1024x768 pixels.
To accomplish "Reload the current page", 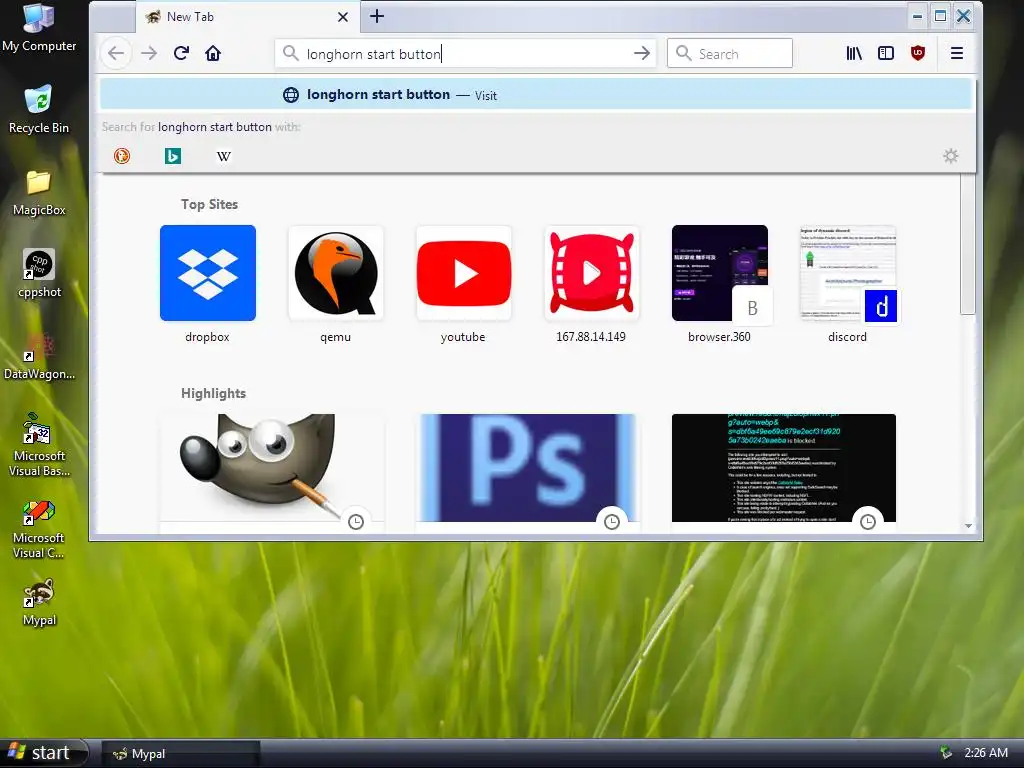I will [182, 54].
